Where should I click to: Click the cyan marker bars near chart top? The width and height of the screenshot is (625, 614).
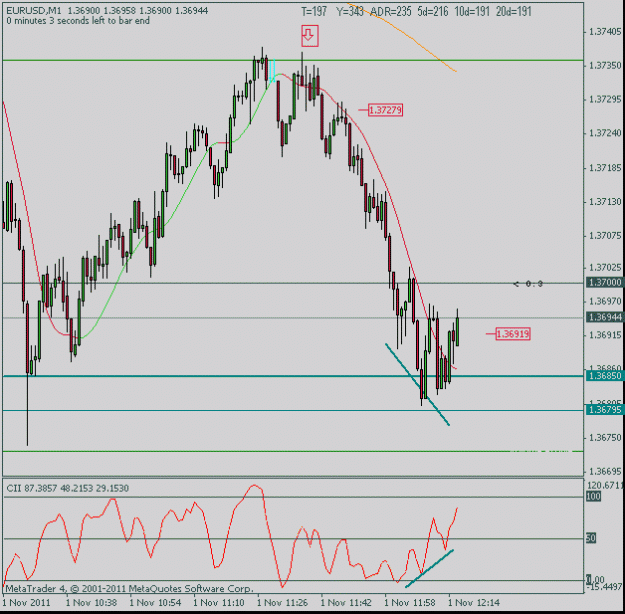(x=272, y=71)
